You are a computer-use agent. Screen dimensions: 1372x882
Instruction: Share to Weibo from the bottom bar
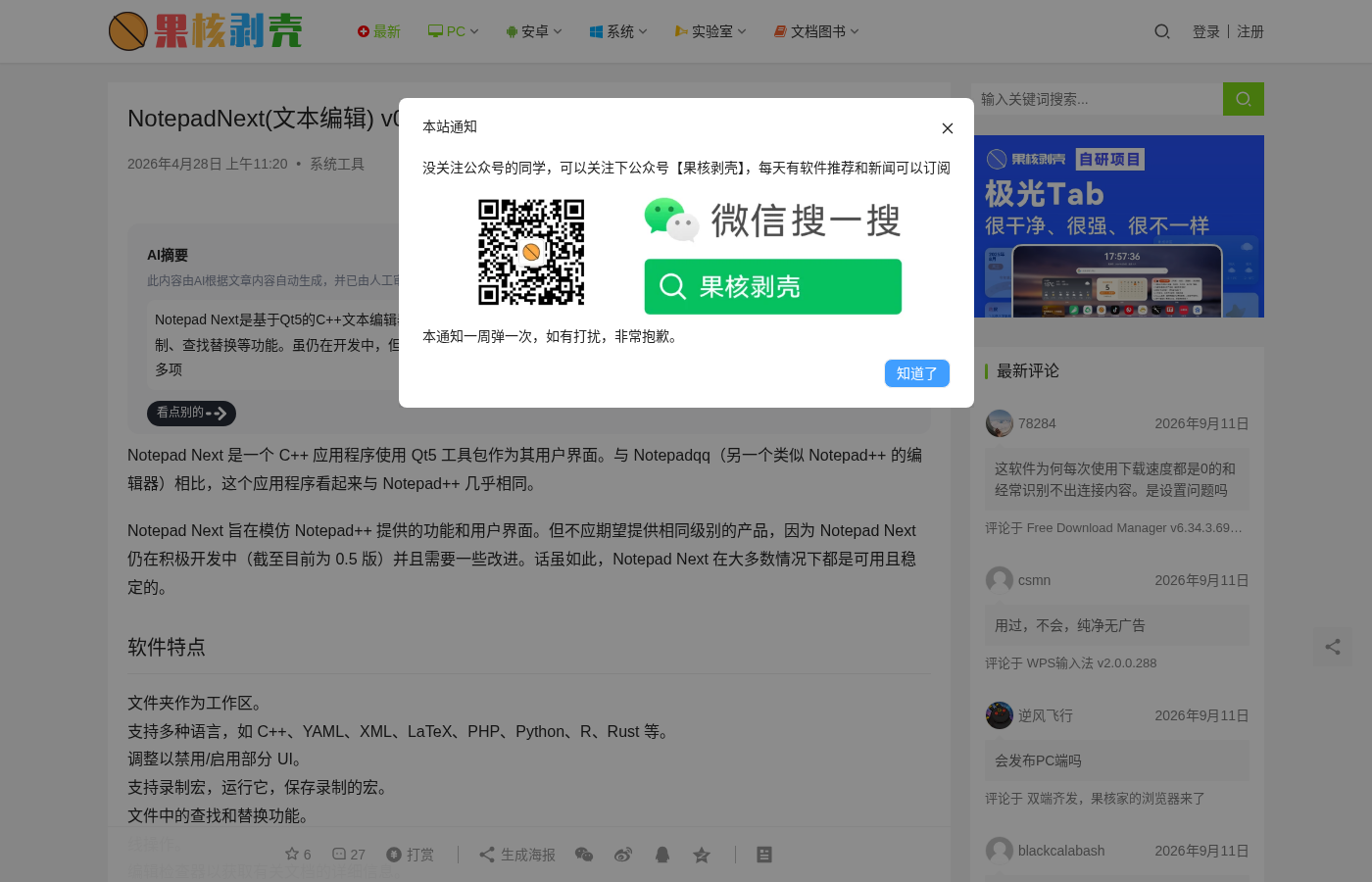click(623, 855)
